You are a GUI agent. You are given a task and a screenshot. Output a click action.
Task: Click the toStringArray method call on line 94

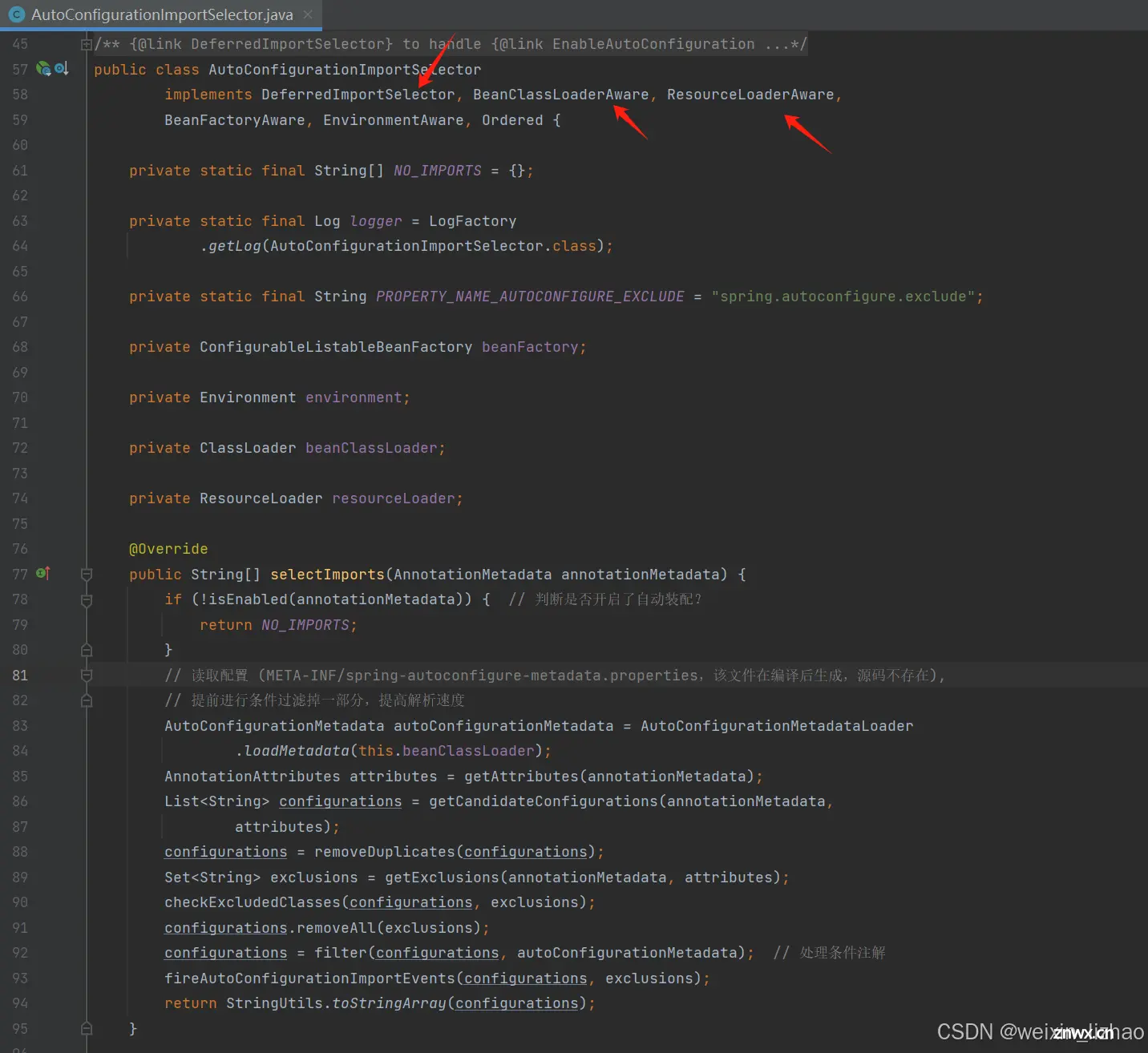(x=389, y=1003)
